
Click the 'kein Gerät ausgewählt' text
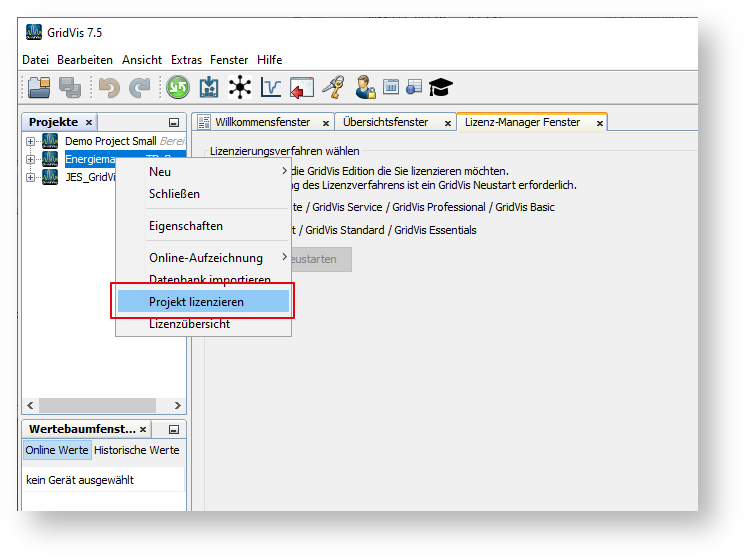pyautogui.click(x=80, y=480)
